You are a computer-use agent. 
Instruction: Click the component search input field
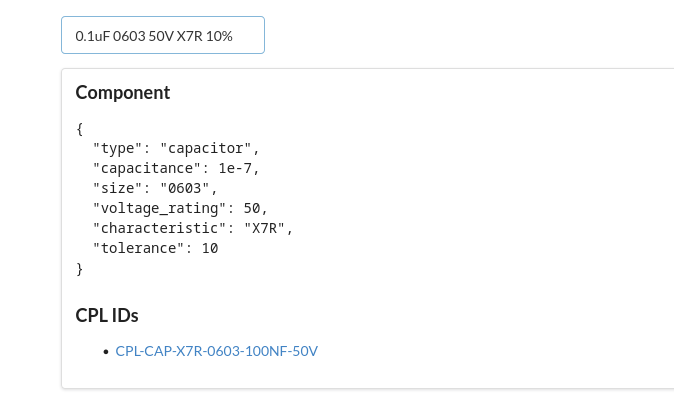click(x=163, y=35)
